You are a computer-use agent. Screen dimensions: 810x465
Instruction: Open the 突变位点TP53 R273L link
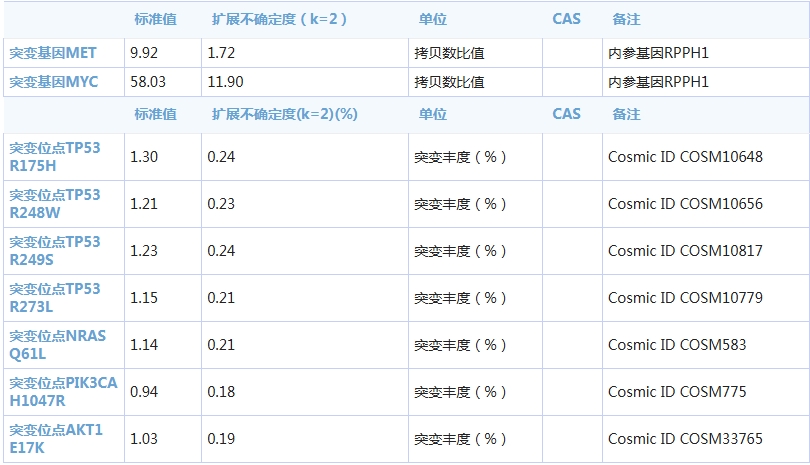[55, 298]
